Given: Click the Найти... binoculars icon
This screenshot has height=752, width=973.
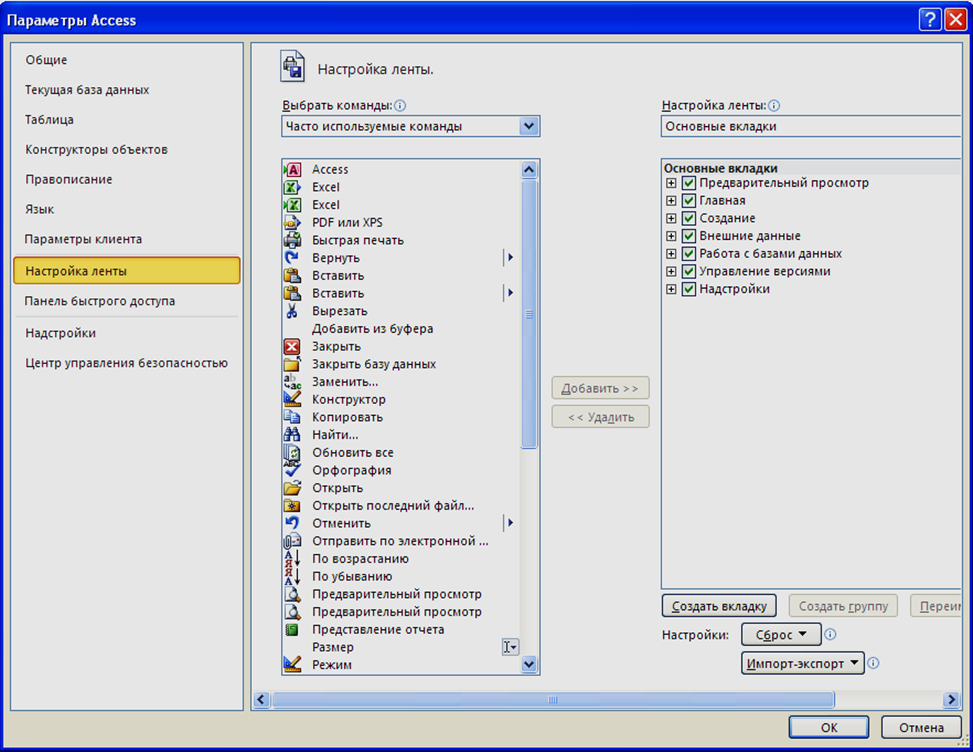Looking at the screenshot, I should (x=292, y=434).
